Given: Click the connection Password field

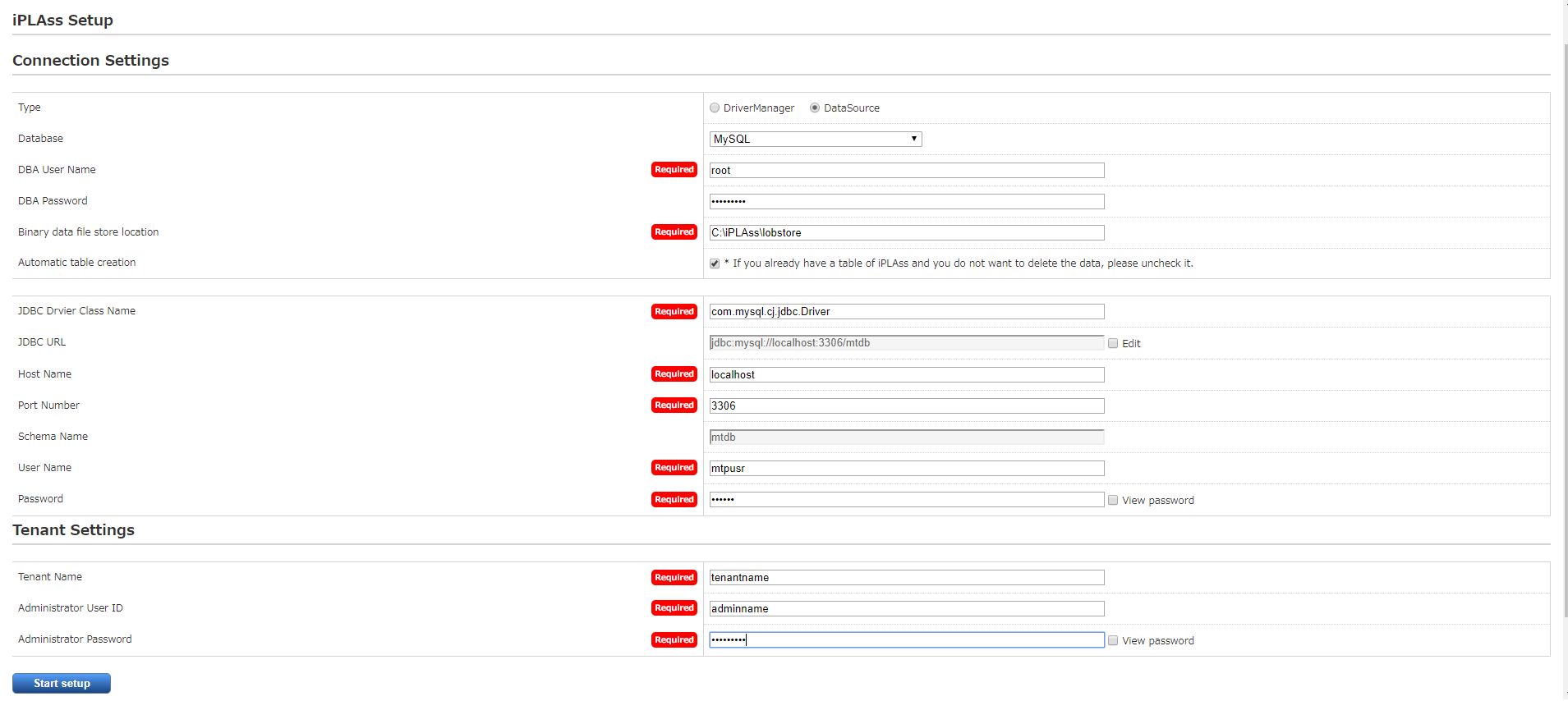Looking at the screenshot, I should [906, 500].
